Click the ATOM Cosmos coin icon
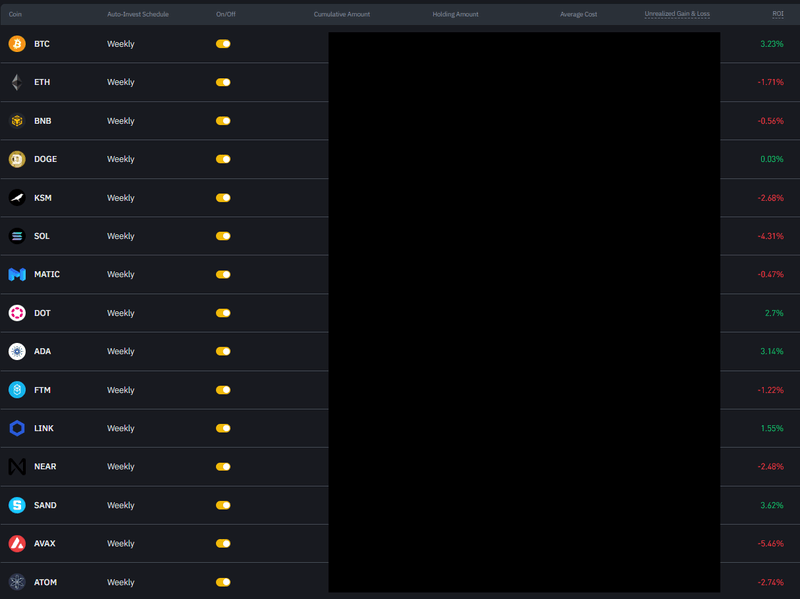The image size is (800, 599). pyautogui.click(x=17, y=582)
